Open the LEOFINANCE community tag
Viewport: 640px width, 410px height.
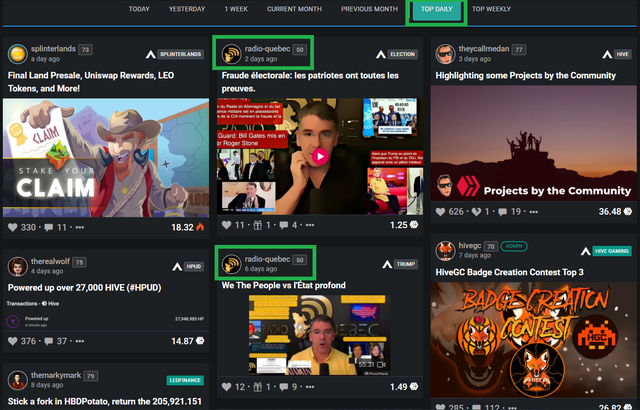pos(185,380)
